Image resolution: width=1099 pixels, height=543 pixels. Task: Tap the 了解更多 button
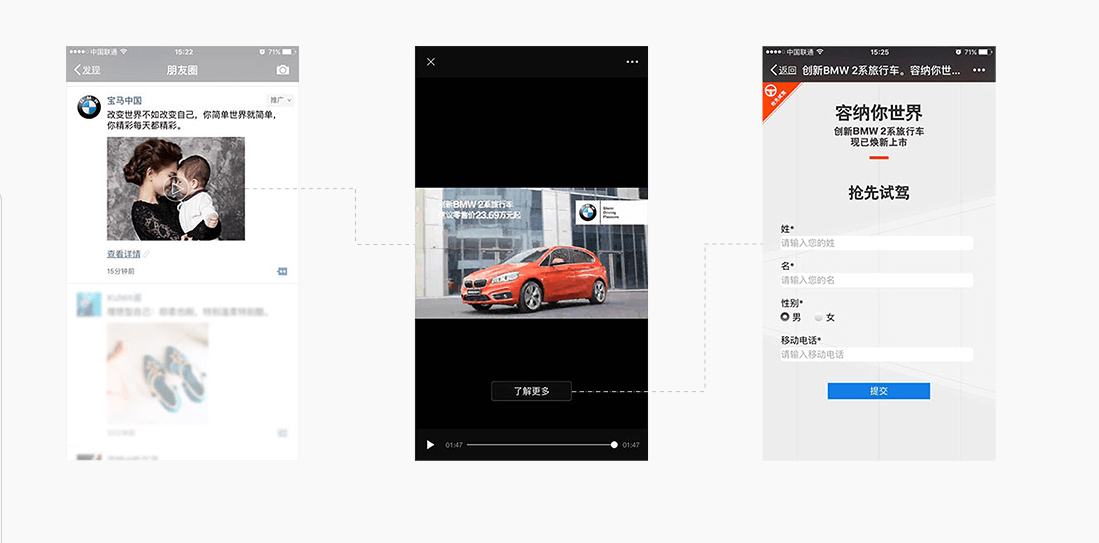click(x=531, y=391)
